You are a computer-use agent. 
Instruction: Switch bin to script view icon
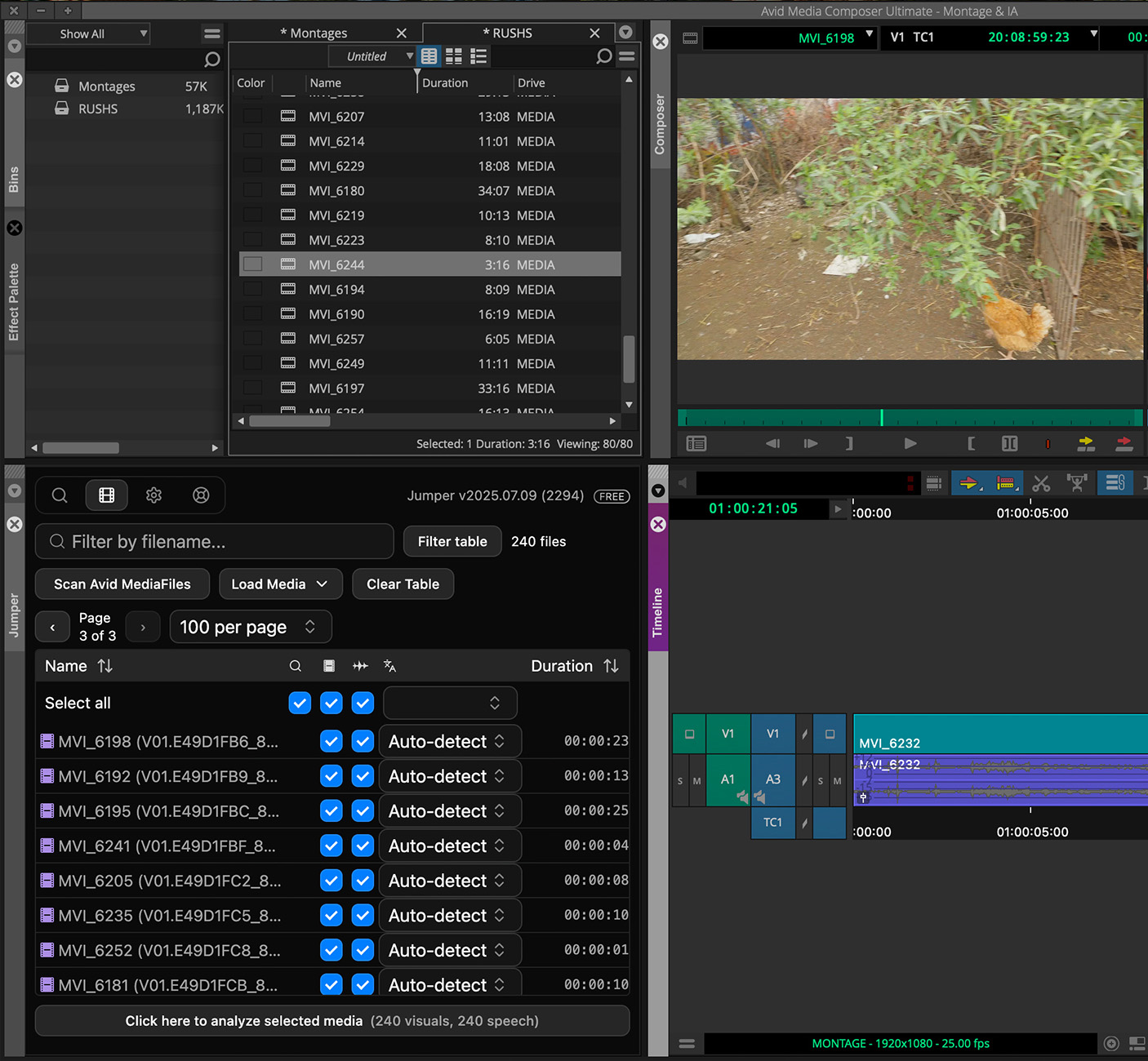click(x=478, y=56)
